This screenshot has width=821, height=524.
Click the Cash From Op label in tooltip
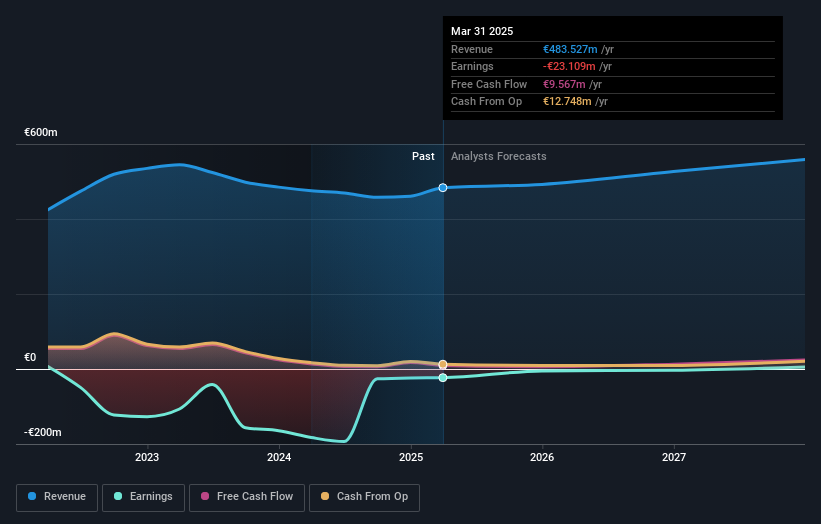[x=486, y=102]
